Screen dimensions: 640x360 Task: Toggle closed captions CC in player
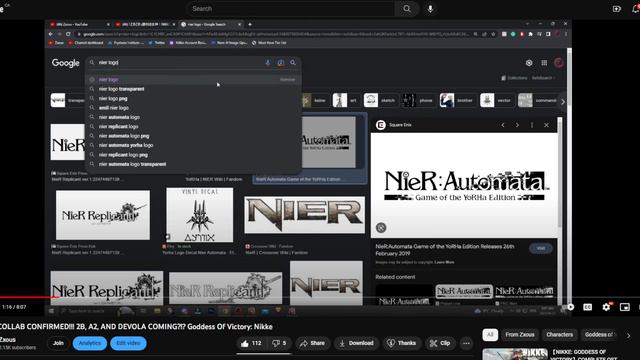587,307
